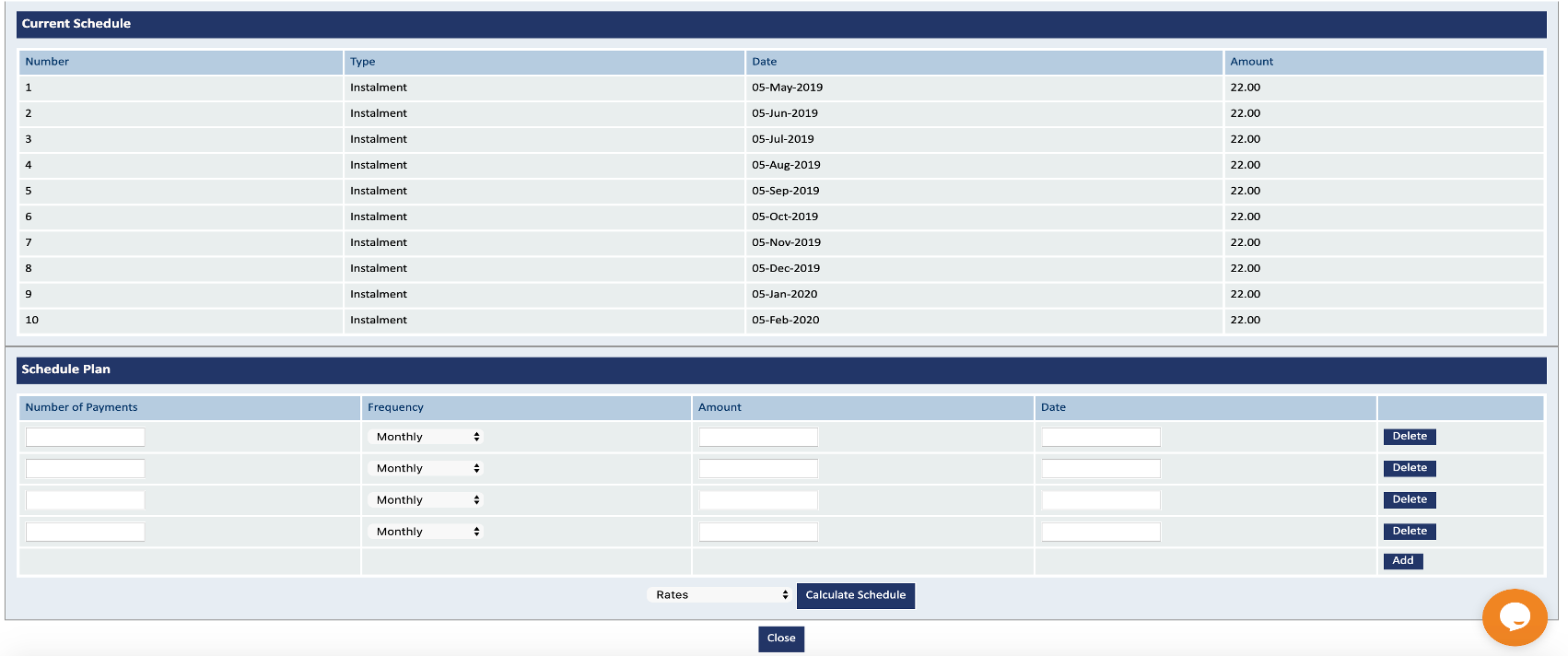This screenshot has height=656, width=1568.
Task: Select the date 05-Dec-2019
Action: (785, 268)
